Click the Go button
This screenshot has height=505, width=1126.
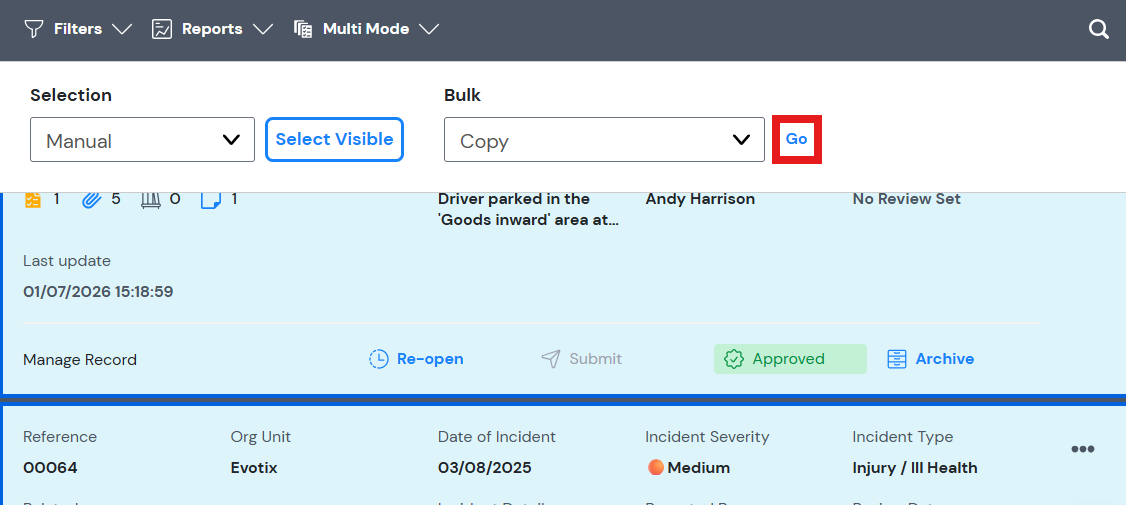(x=796, y=139)
